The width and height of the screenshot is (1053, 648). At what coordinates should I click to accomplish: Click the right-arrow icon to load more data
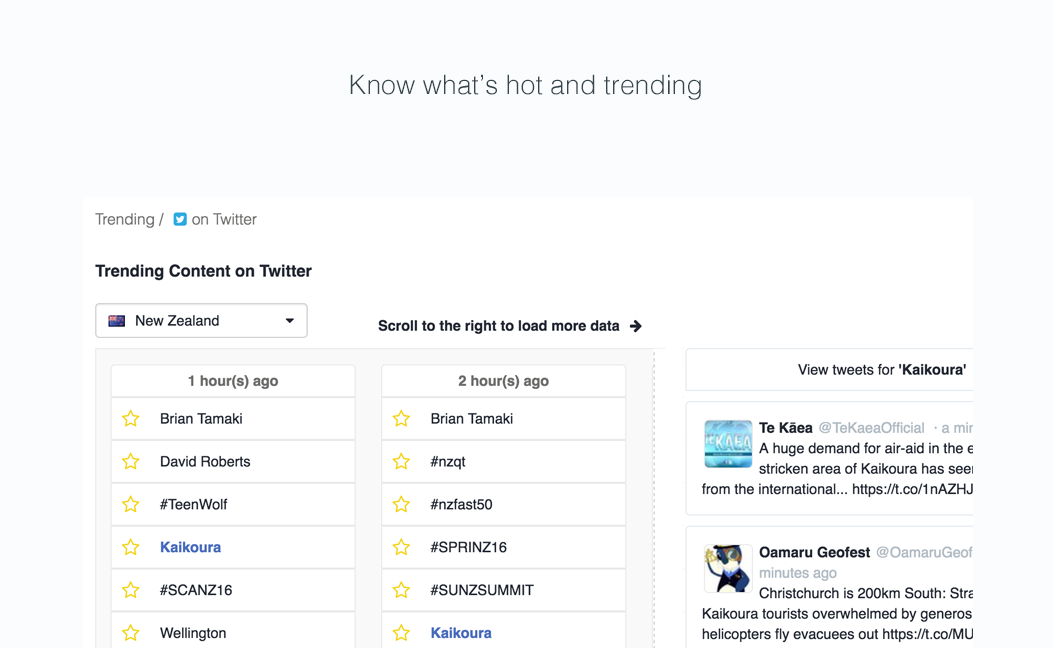[635, 326]
